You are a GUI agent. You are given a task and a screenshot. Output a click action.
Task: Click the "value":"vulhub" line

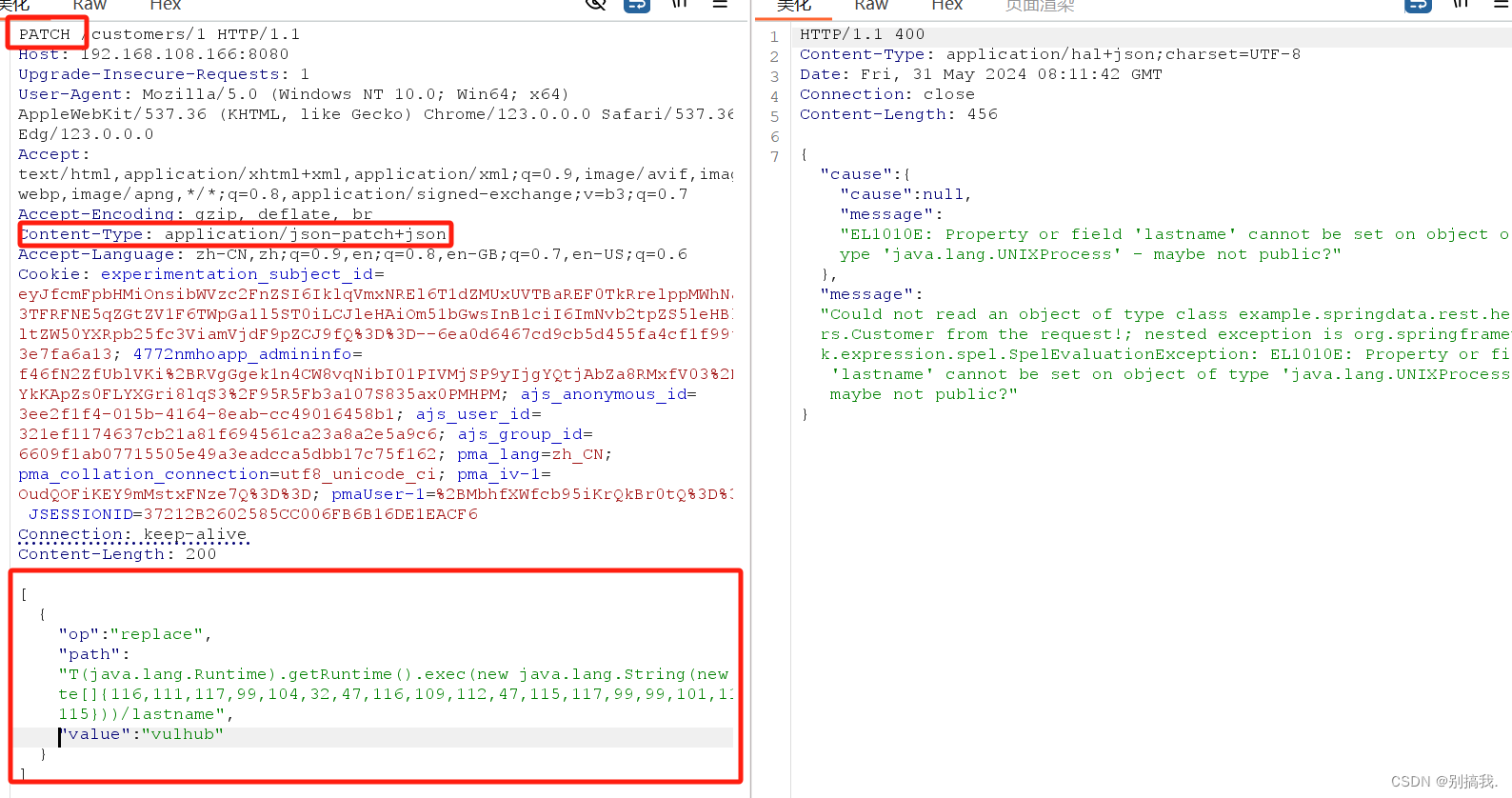[141, 734]
